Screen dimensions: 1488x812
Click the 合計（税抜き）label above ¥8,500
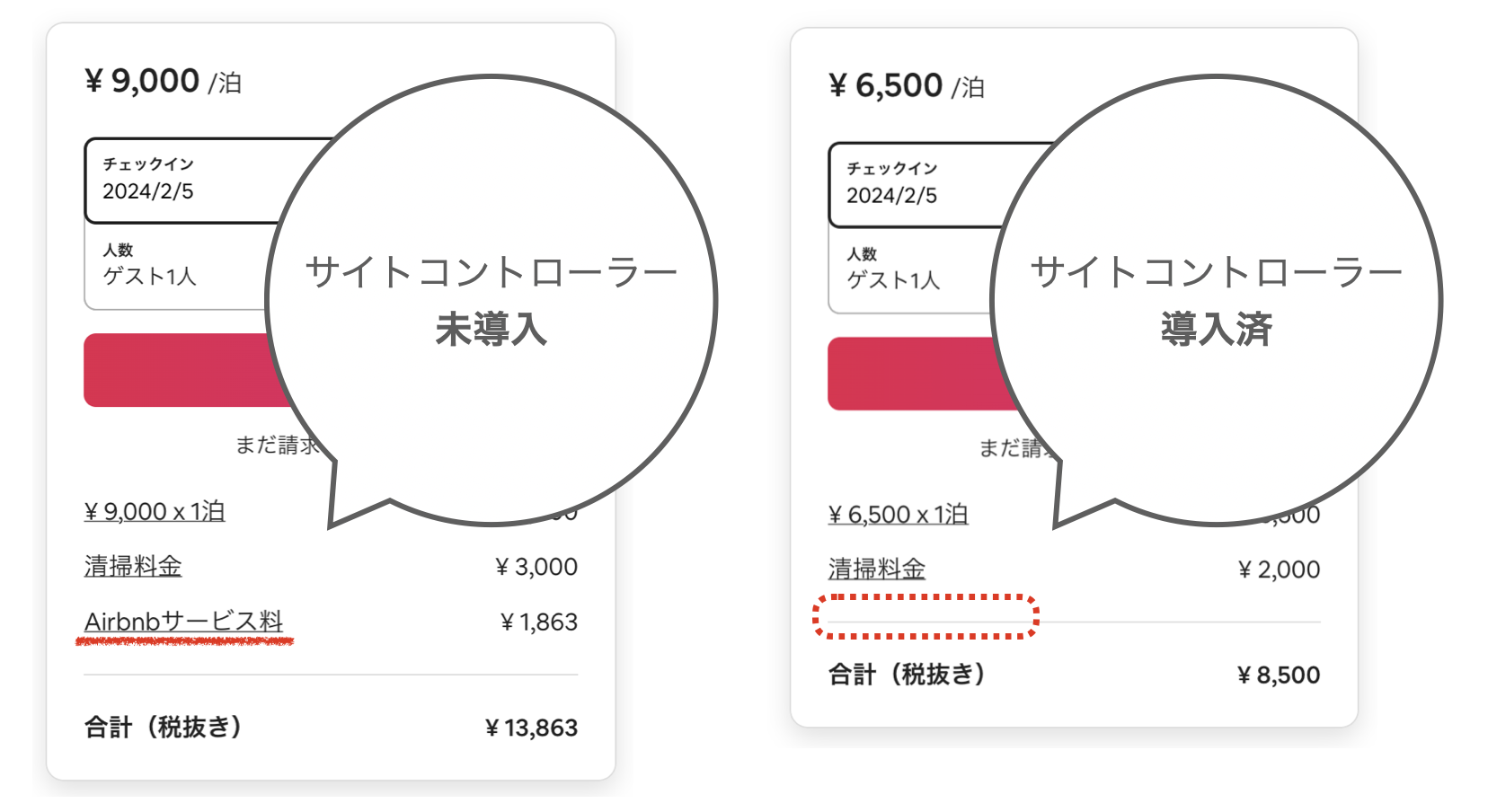click(907, 675)
